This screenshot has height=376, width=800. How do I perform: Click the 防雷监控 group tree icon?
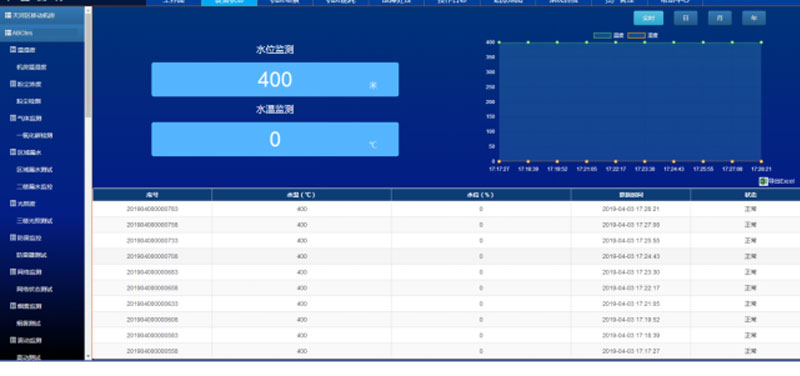point(13,237)
